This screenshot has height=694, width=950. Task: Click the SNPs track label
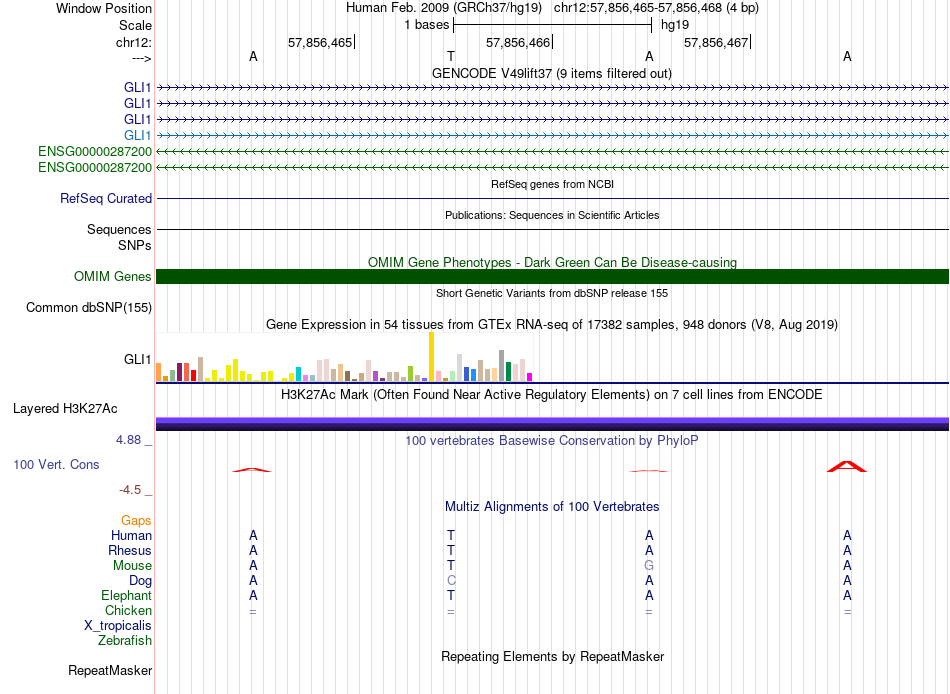tap(135, 245)
